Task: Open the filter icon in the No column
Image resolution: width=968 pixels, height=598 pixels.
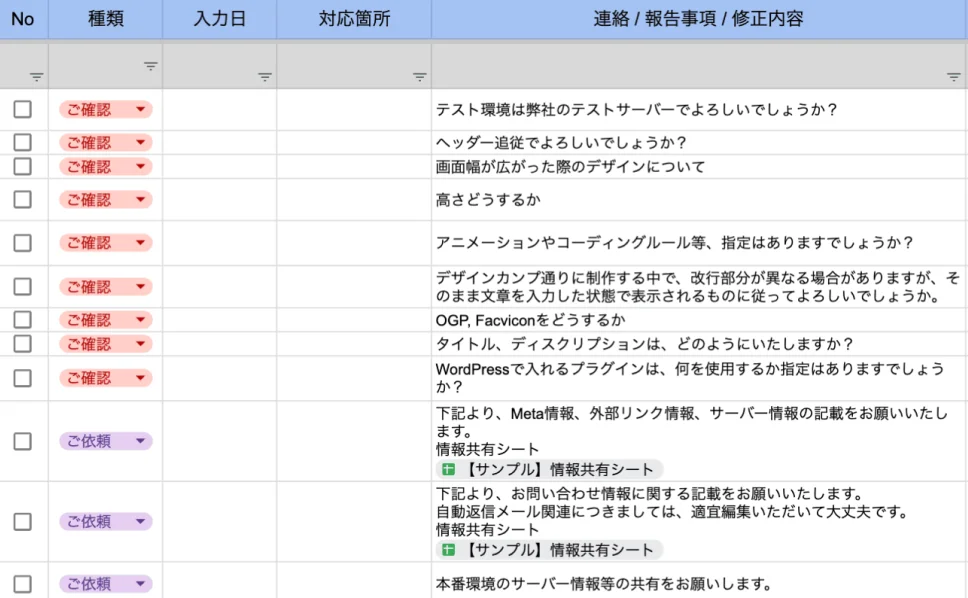Action: (36, 77)
